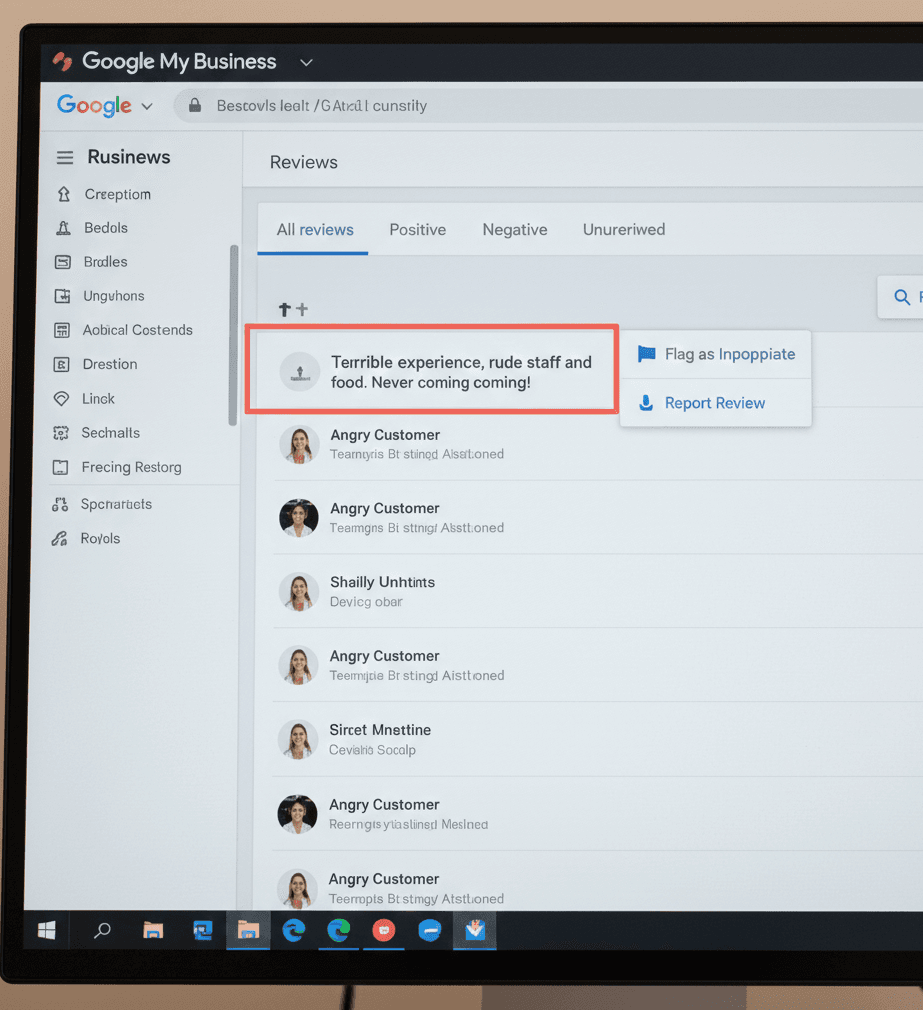The width and height of the screenshot is (923, 1010).
Task: Click the Report Review download-style icon
Action: click(646, 403)
